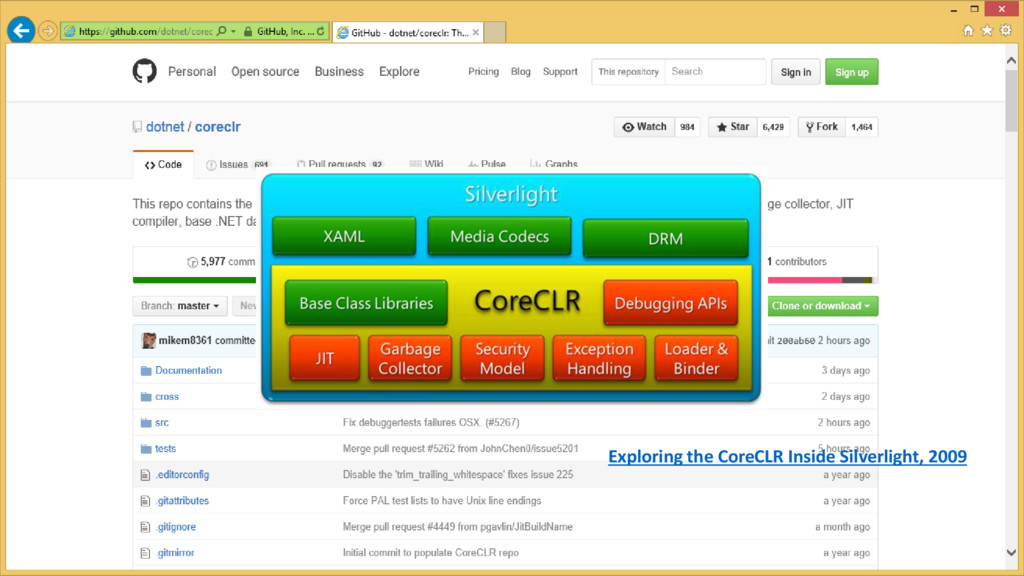Open the Code tab
Screen dimensions: 1024x576
(x=163, y=165)
